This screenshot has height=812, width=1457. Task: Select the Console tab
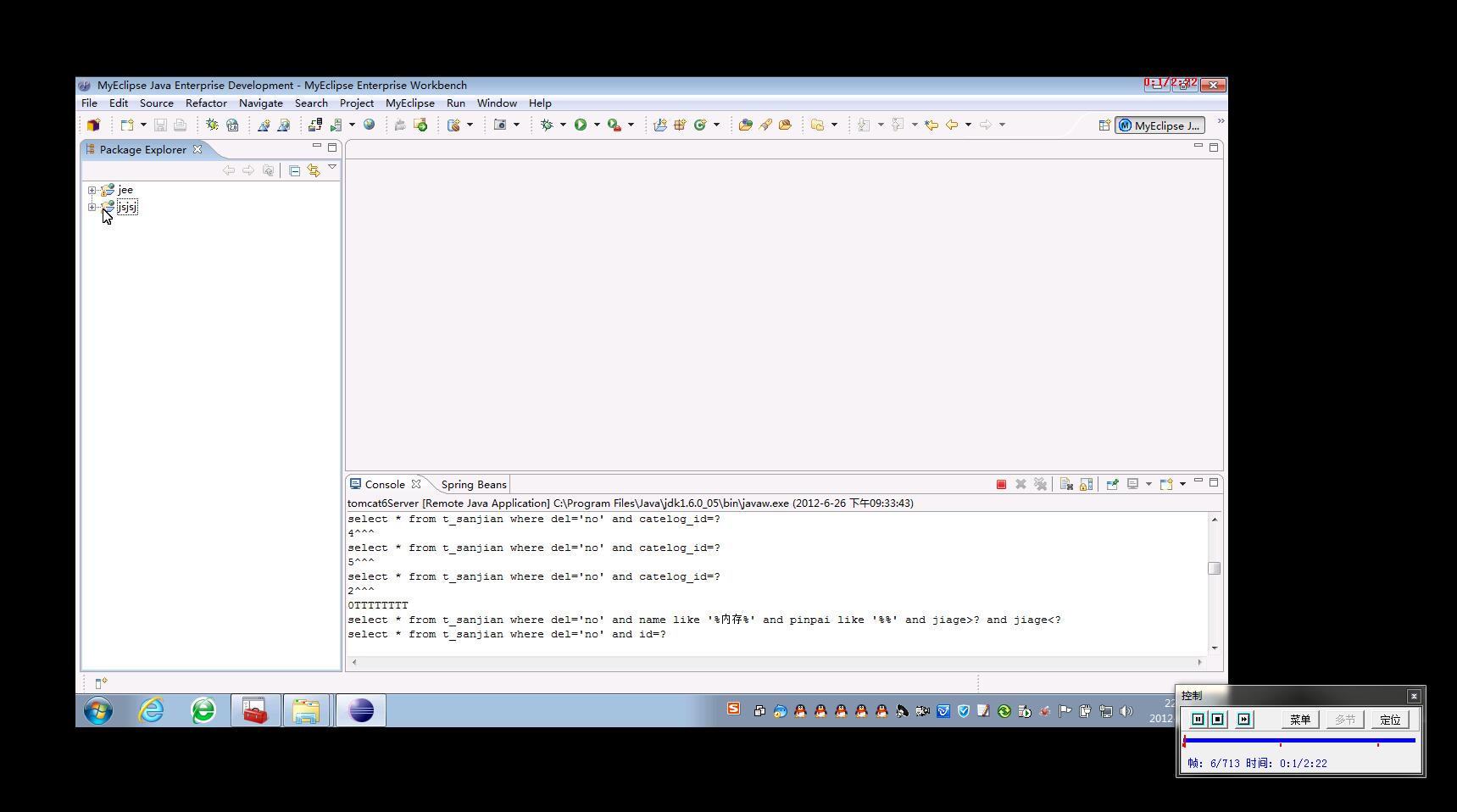(385, 485)
